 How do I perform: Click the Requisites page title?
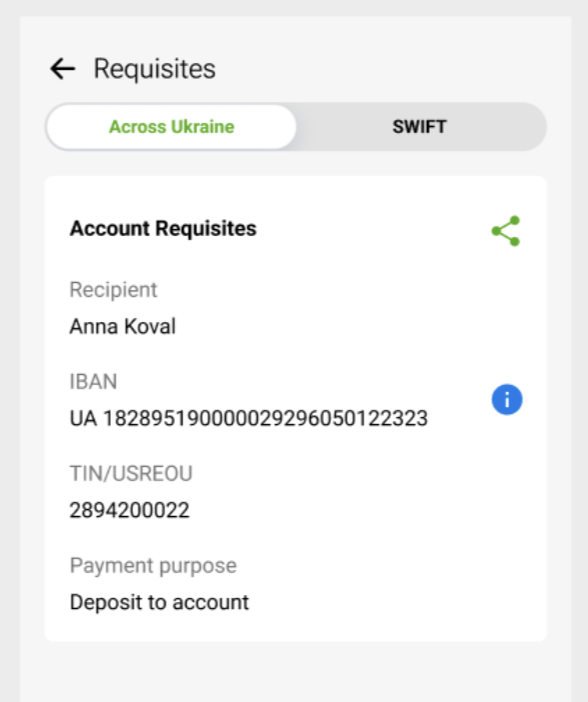pos(155,69)
